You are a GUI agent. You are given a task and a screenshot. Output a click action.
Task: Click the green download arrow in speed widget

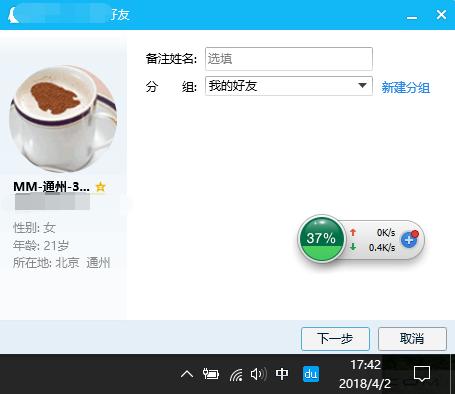[353, 247]
